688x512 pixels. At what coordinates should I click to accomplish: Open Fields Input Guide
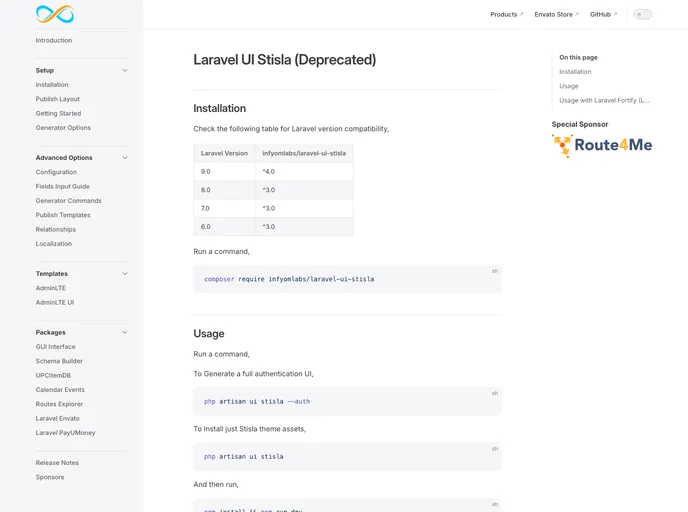[63, 186]
